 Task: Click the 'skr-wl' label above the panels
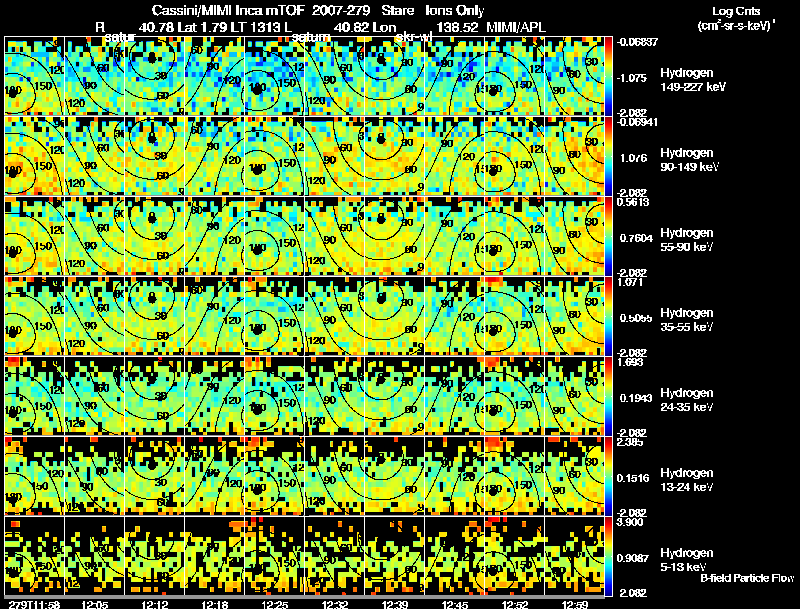(x=414, y=37)
